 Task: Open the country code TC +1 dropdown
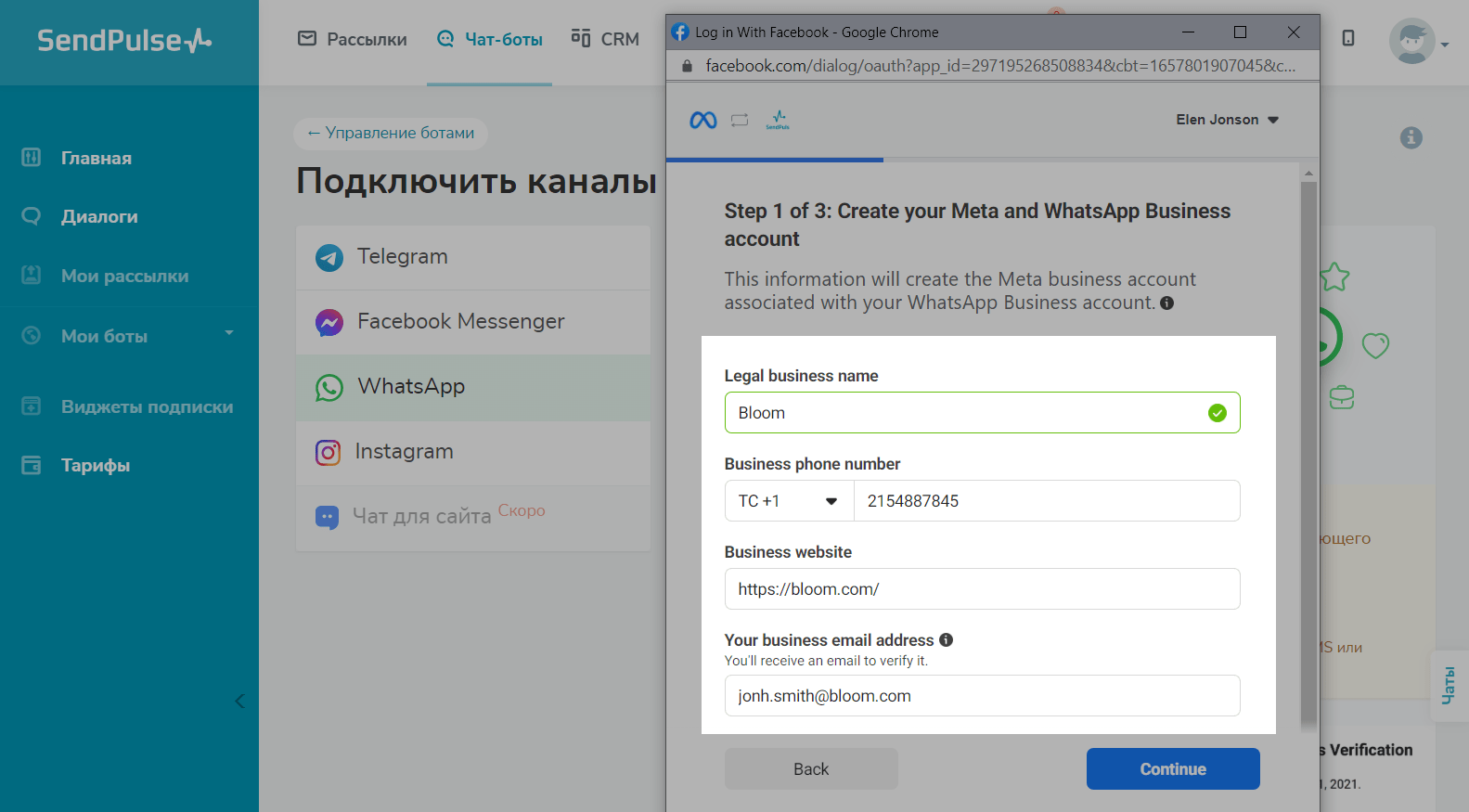coord(789,501)
